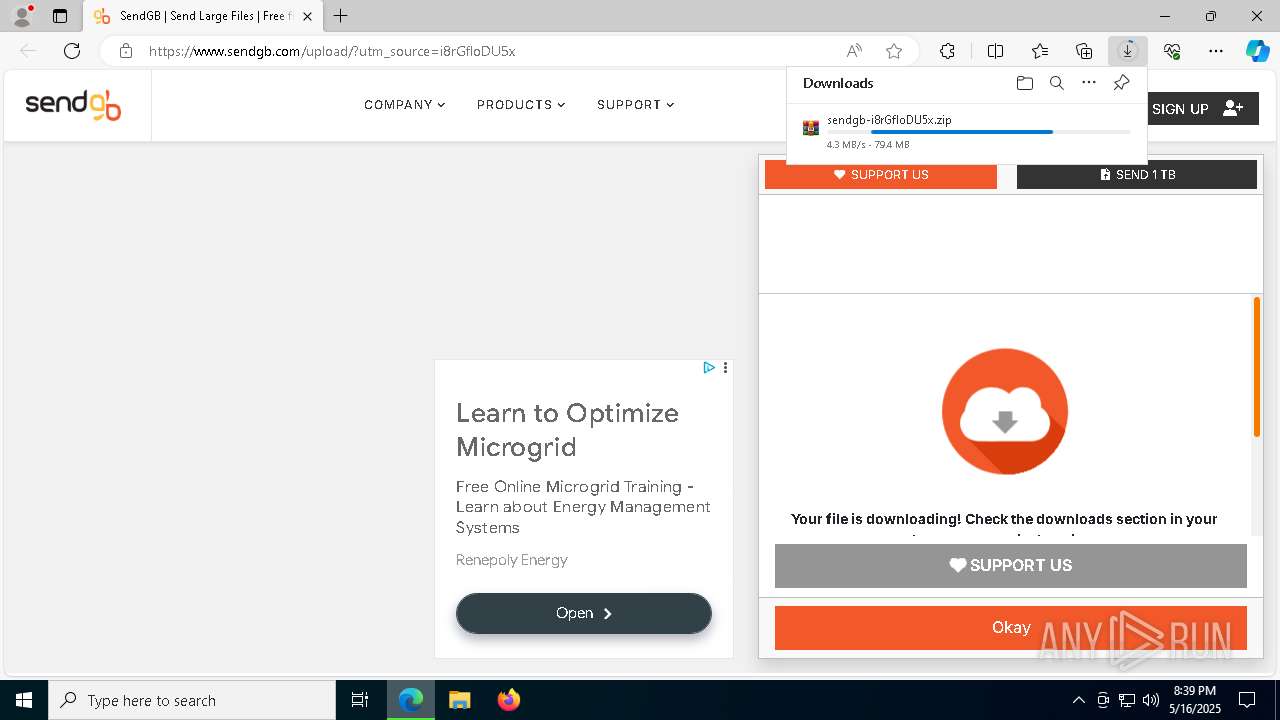Click the gray SUPPORT US button
Screen dimensions: 1280x720
1011,566
